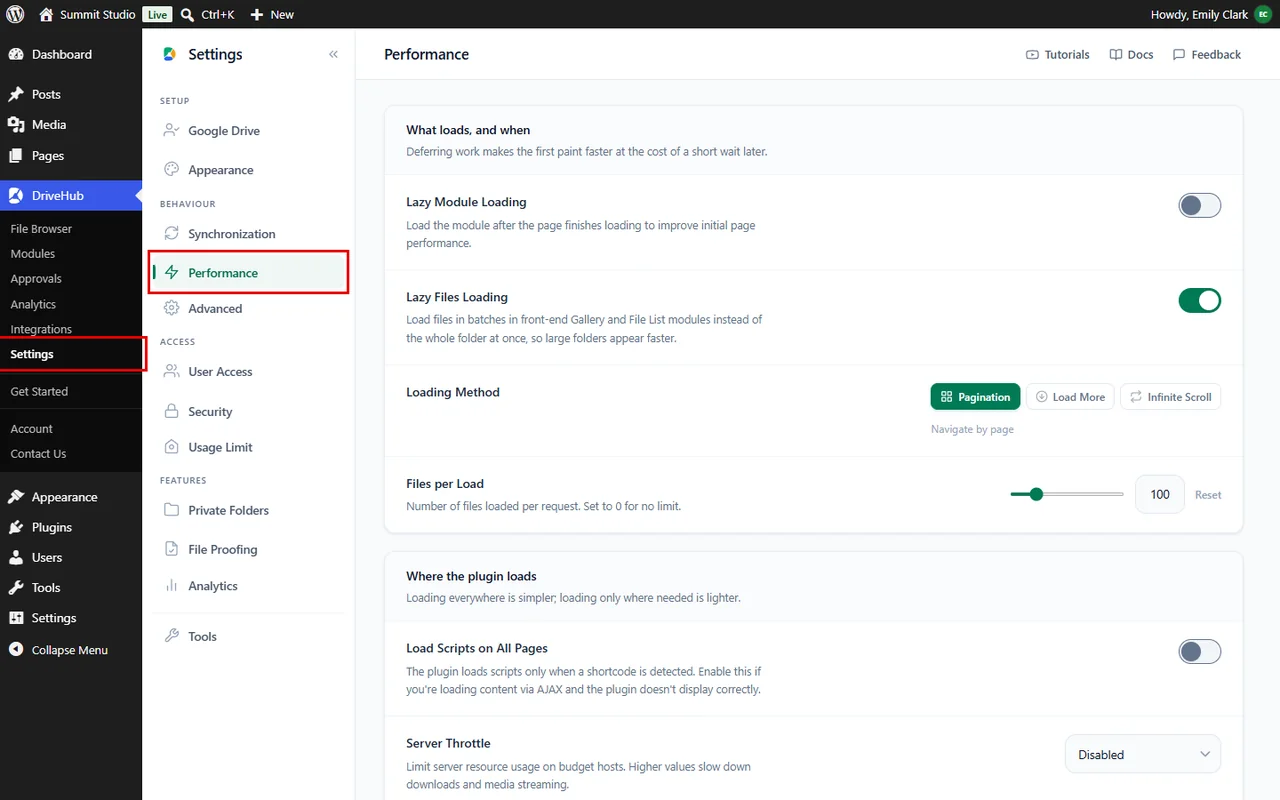Open search with the magnifier icon
Screen dimensions: 1280x800
(x=187, y=15)
